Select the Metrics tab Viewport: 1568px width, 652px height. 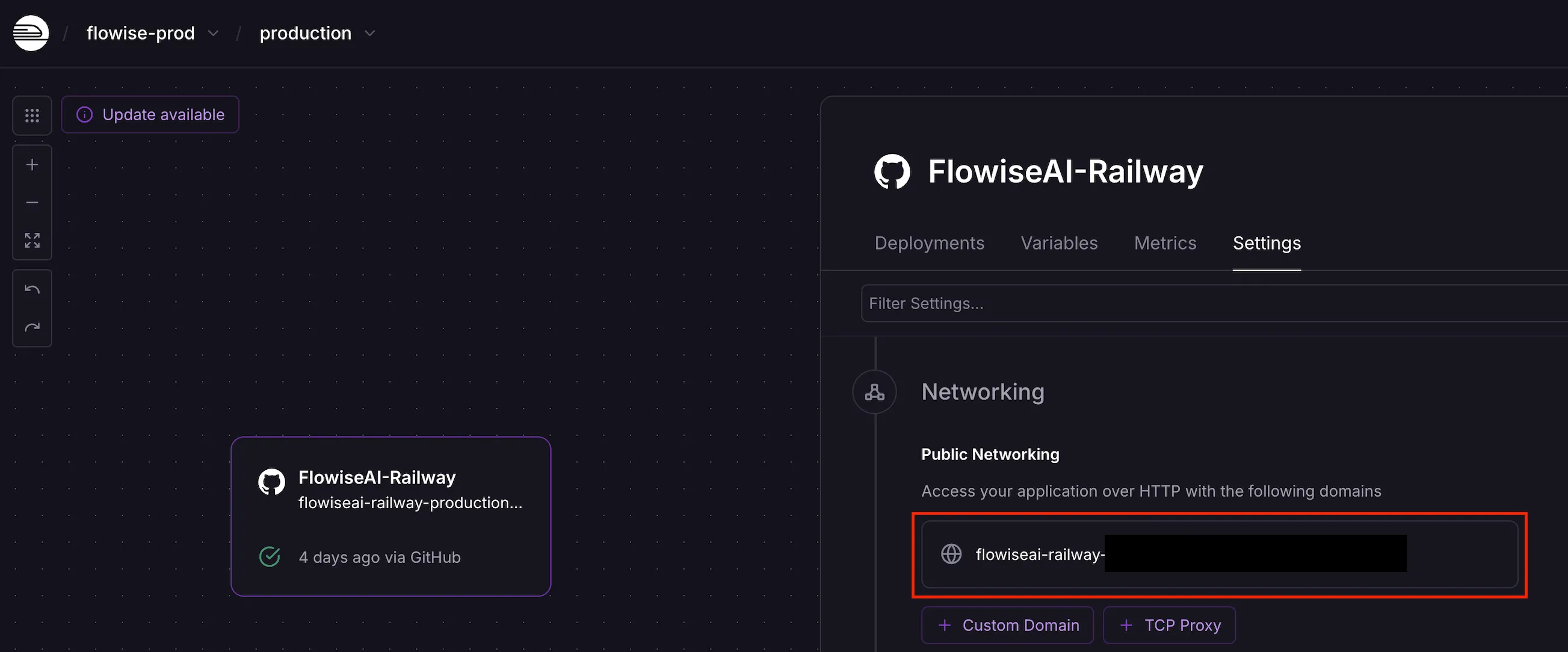(x=1164, y=243)
